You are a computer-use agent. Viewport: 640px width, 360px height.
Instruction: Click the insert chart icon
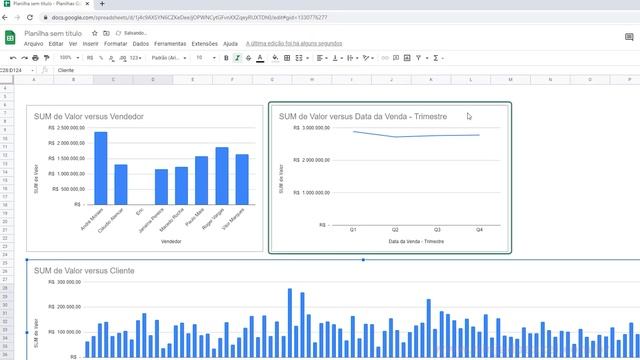407,58
